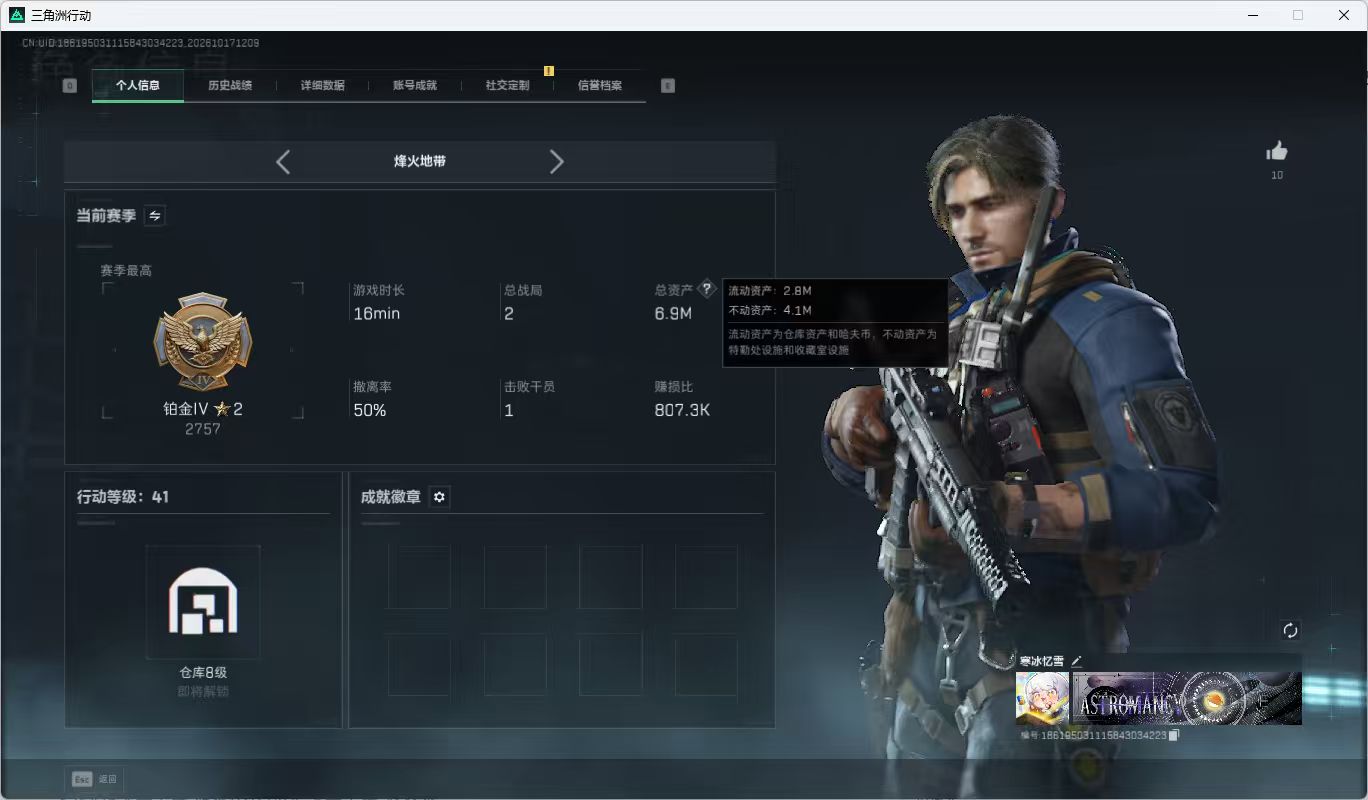Minimize the game window
Screen dimensions: 1368x800
[x=1255, y=15]
